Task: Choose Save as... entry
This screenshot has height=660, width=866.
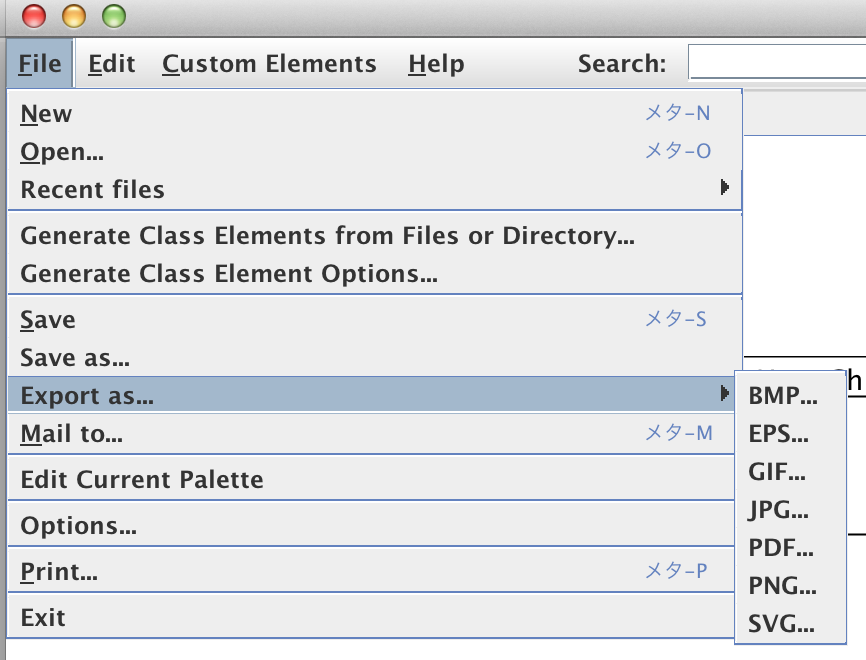Action: coord(374,358)
